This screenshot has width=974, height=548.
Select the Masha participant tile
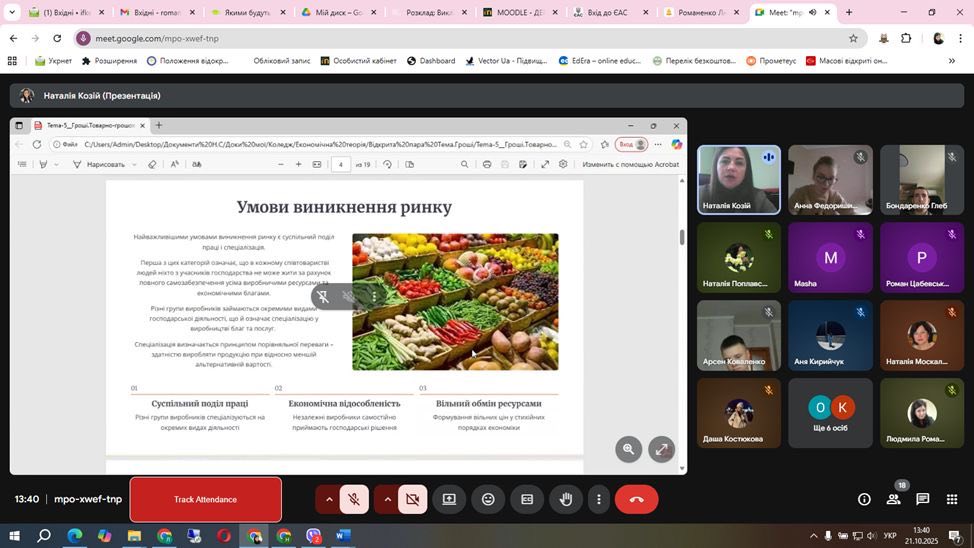point(830,258)
